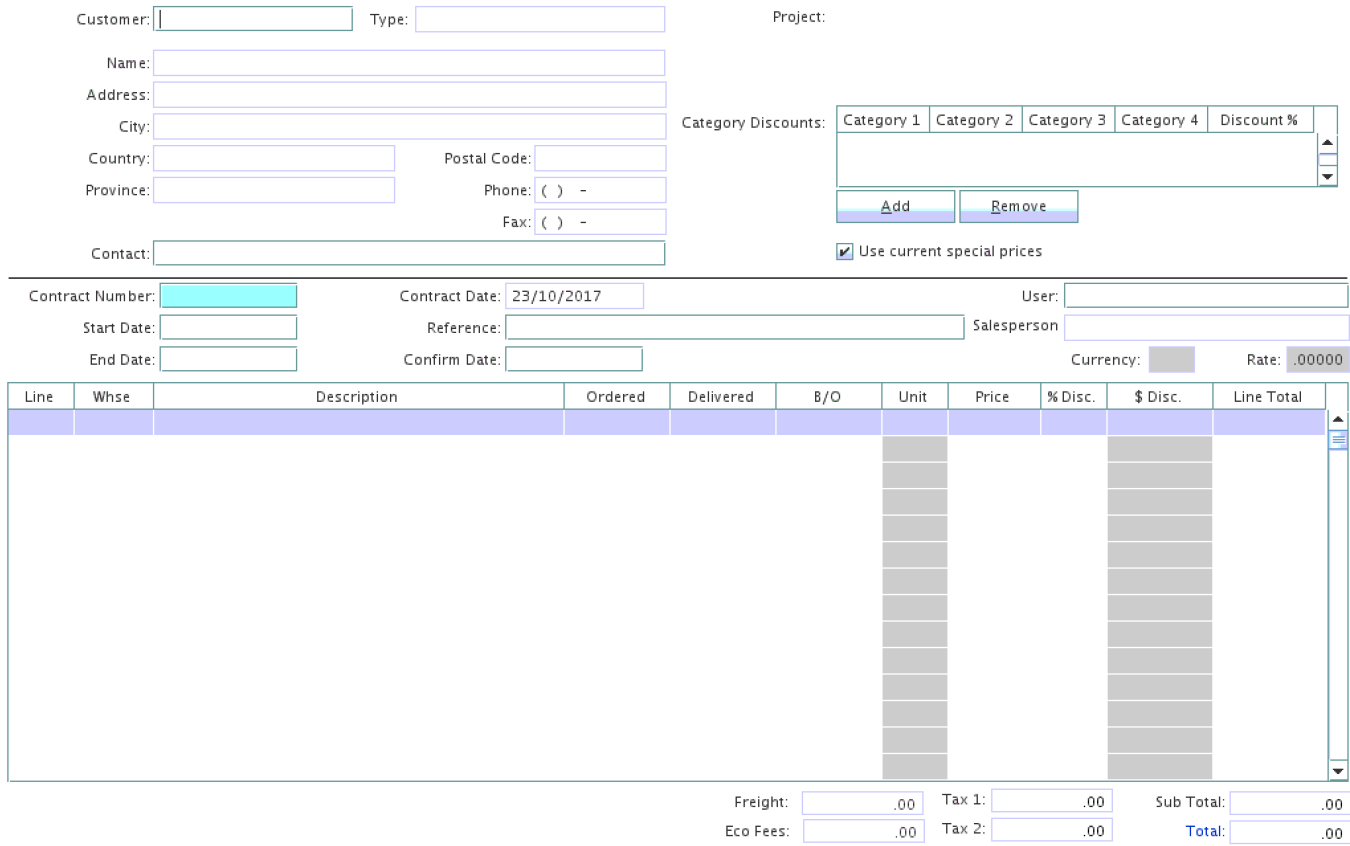This screenshot has width=1350, height=846.
Task: Toggle Use current special prices checkbox
Action: tap(845, 252)
